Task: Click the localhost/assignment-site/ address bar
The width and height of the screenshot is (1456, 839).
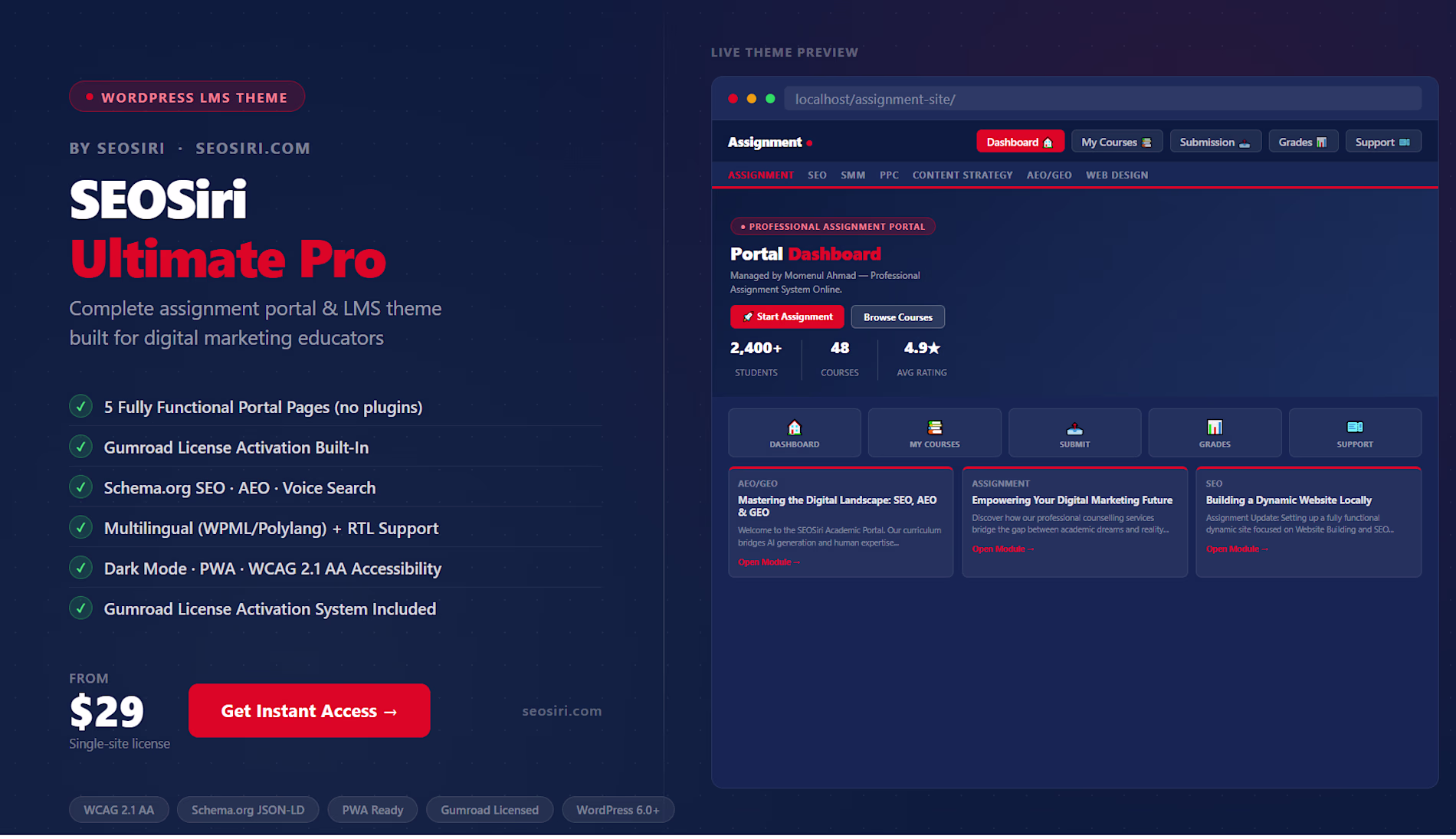Action: click(x=1103, y=99)
